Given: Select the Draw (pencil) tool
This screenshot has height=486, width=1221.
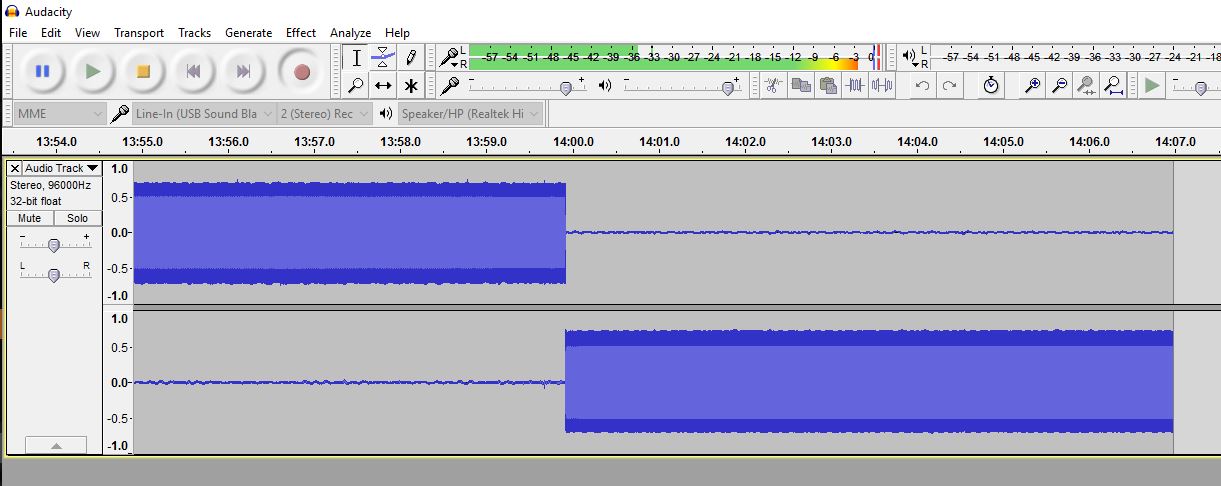Looking at the screenshot, I should [x=411, y=58].
